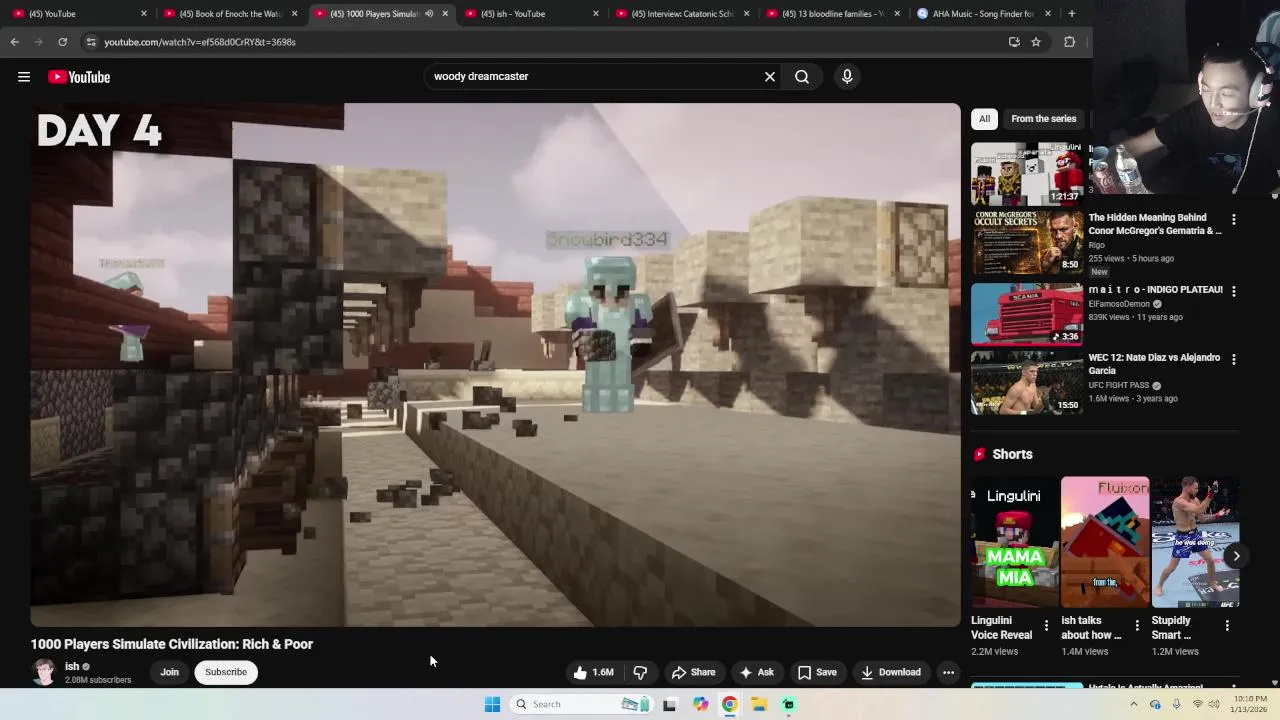The width and height of the screenshot is (1280, 720).
Task: Open options for WEC 12 Nate Diaz video
Action: (1233, 360)
